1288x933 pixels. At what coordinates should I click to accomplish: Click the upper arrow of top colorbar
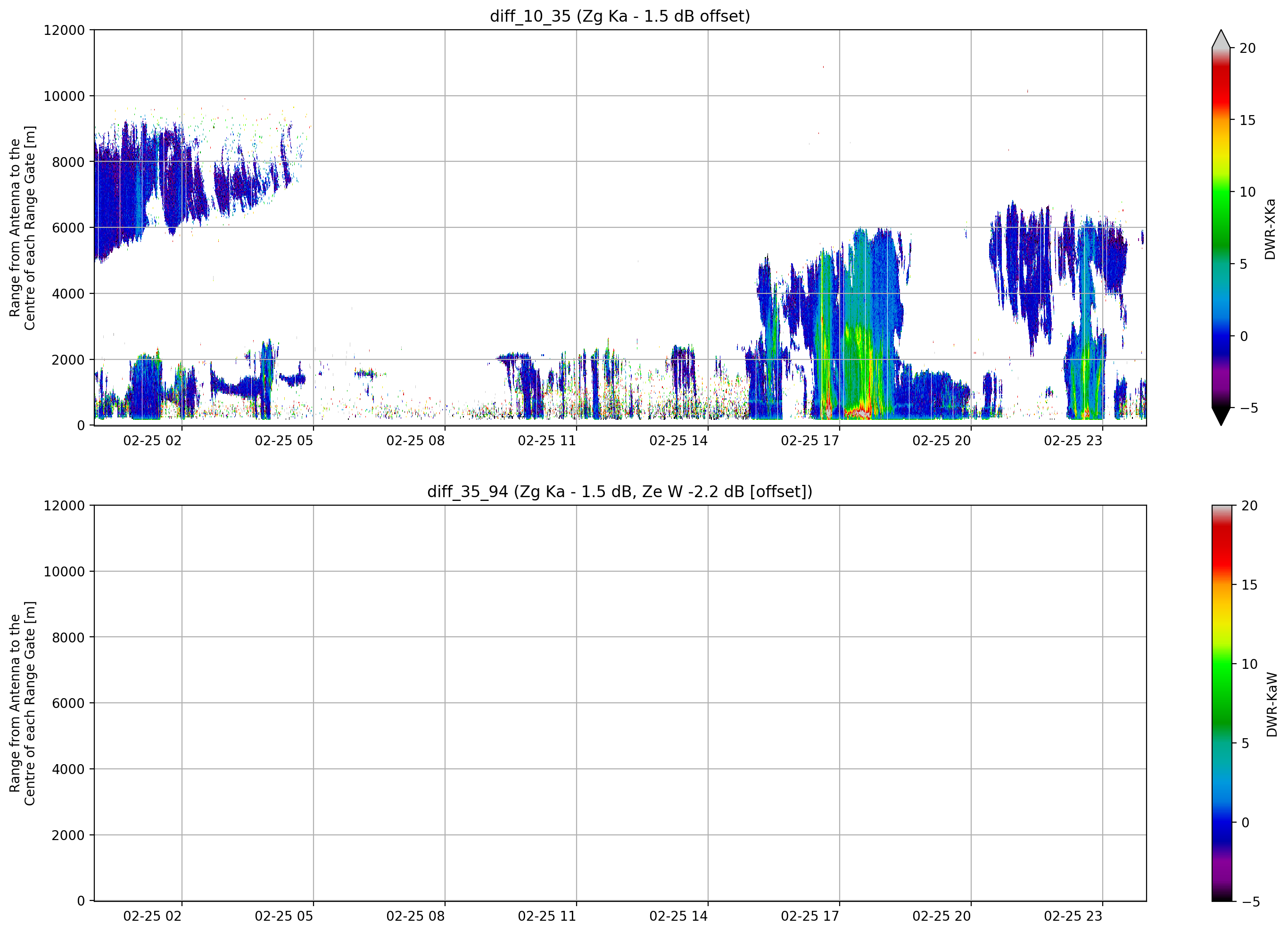1221,39
